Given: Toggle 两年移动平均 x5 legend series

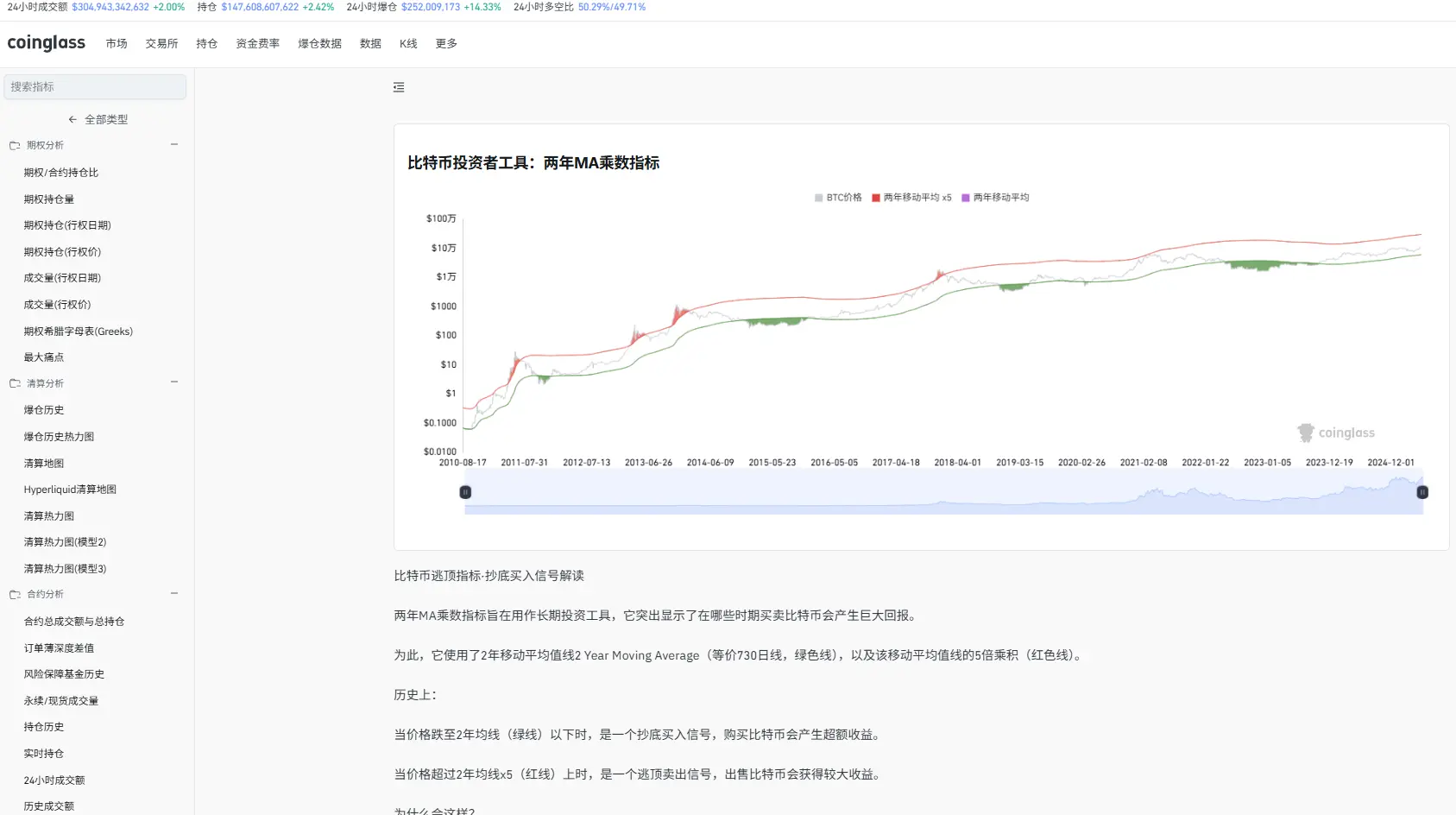Looking at the screenshot, I should pyautogui.click(x=911, y=198).
